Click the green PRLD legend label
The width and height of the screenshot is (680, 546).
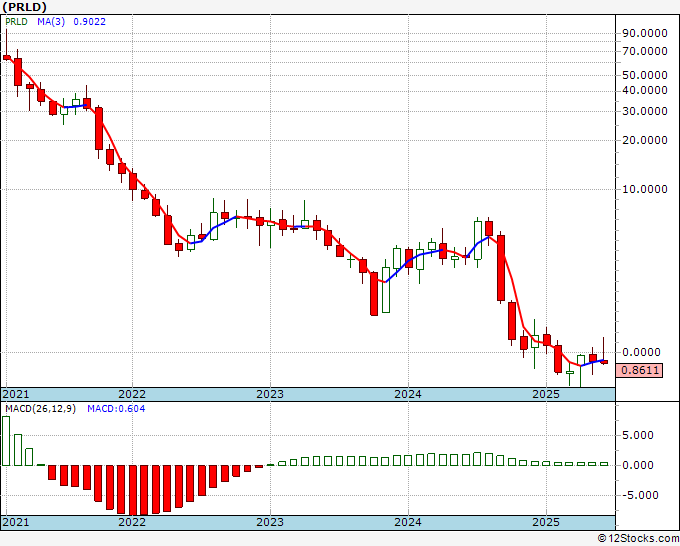tap(16, 22)
